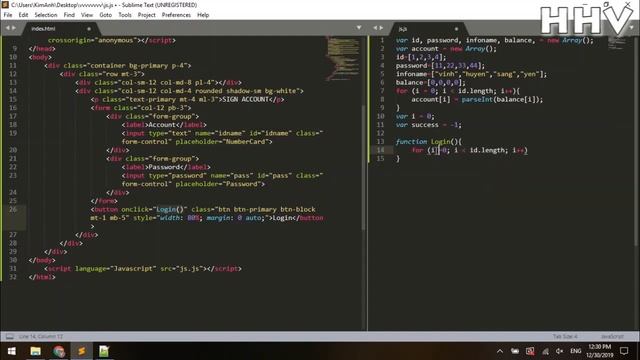The image size is (640, 360).
Task: Open the Edit menu
Action: [x=23, y=15]
